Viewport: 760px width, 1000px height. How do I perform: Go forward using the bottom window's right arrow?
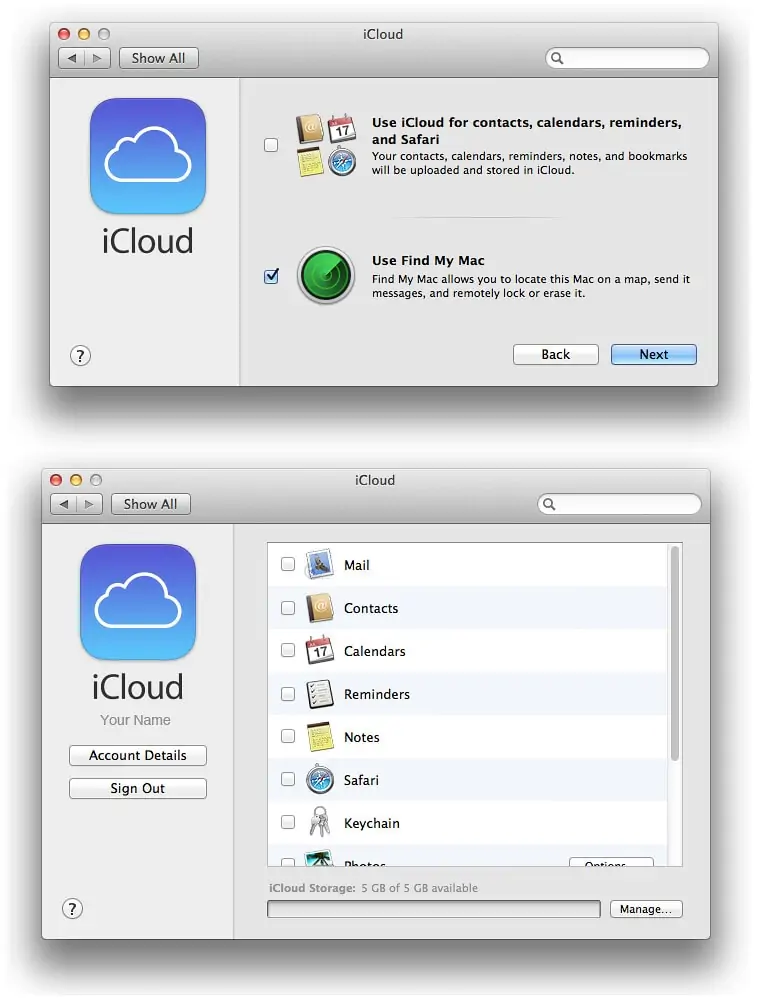click(89, 504)
